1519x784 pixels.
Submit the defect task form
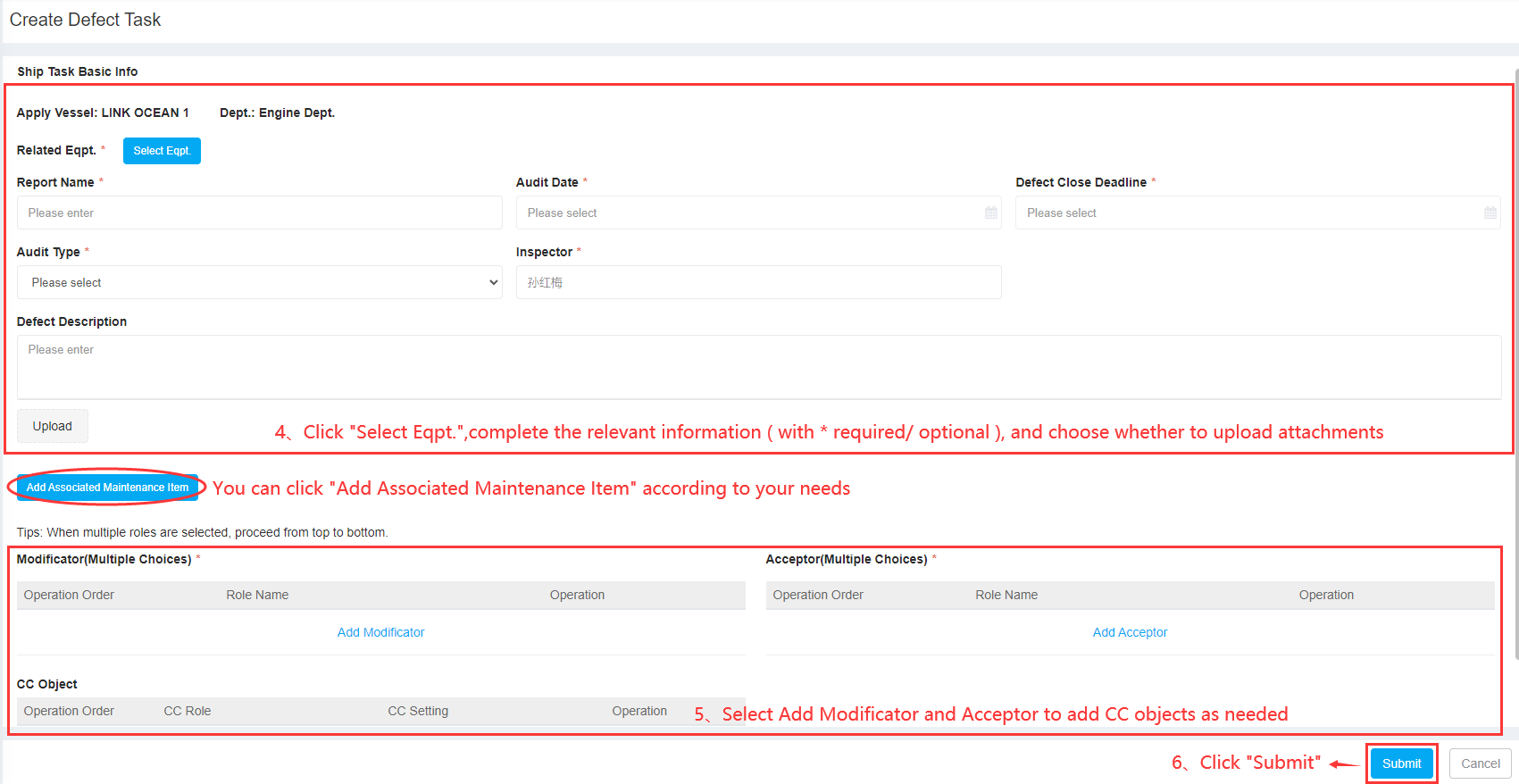[x=1401, y=763]
